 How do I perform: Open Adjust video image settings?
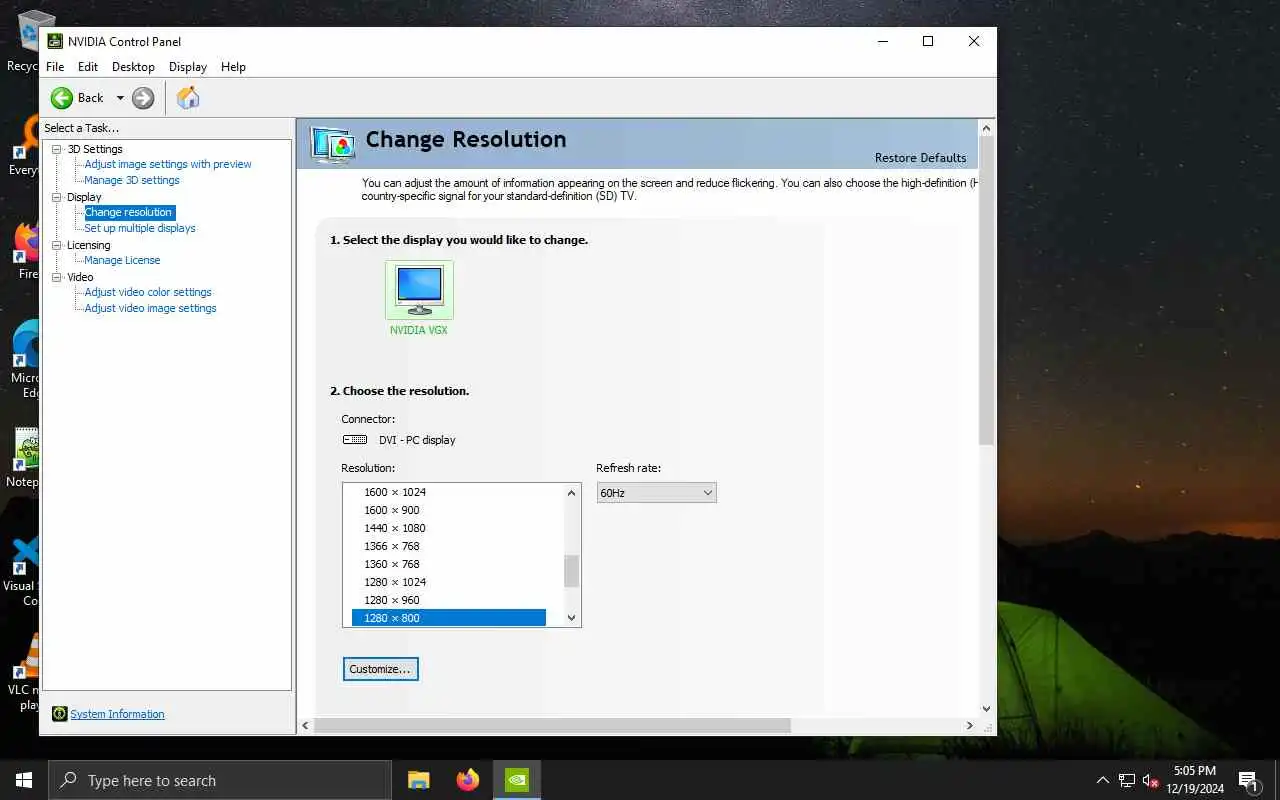pos(150,308)
